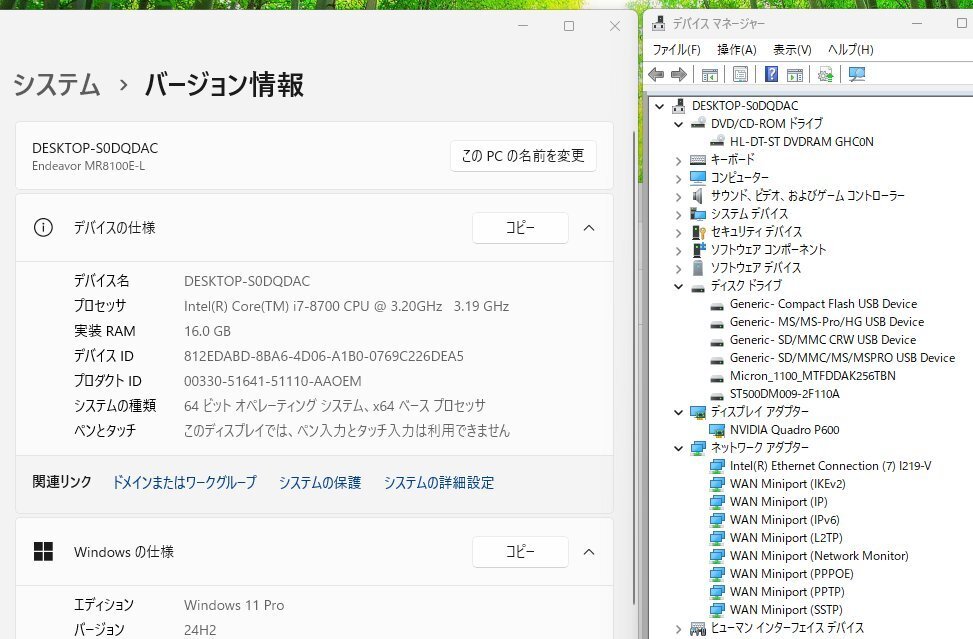Click the Forward arrow in Device Manager toolbar
The height and width of the screenshot is (639, 973).
[x=678, y=74]
